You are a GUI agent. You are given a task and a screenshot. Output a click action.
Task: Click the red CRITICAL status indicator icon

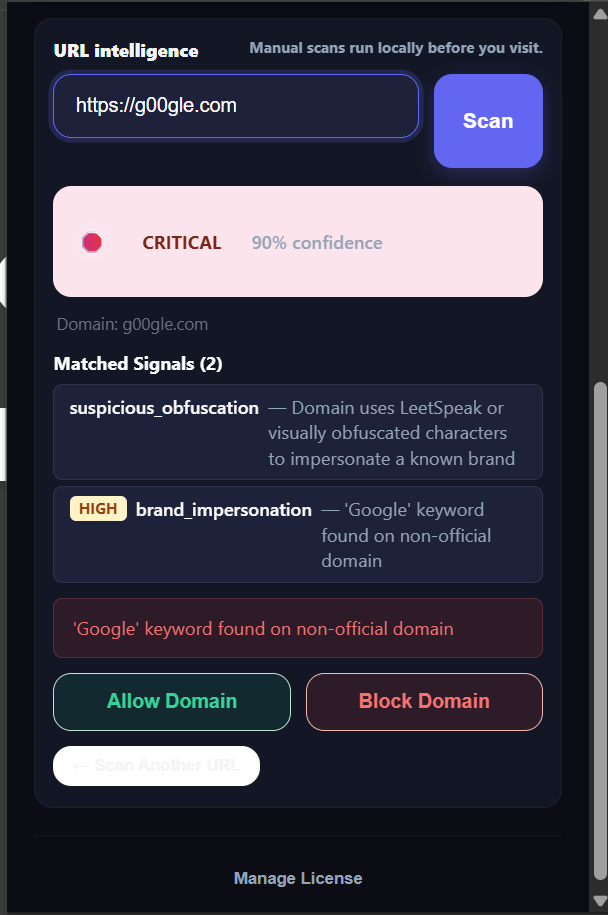(x=92, y=242)
